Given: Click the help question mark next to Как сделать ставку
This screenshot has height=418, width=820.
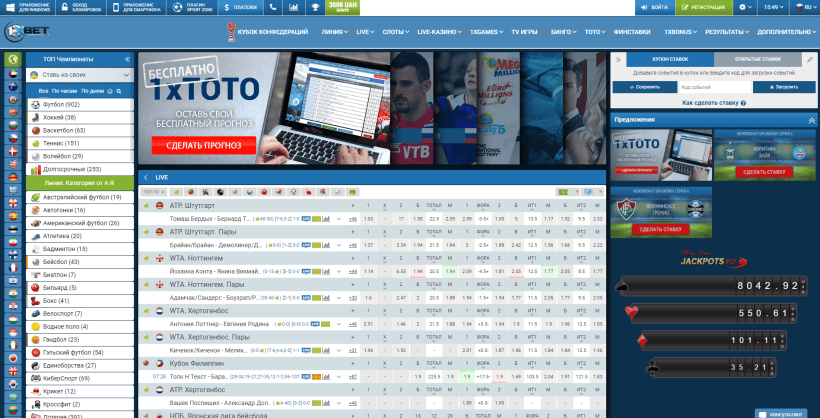Looking at the screenshot, I should coord(743,103).
